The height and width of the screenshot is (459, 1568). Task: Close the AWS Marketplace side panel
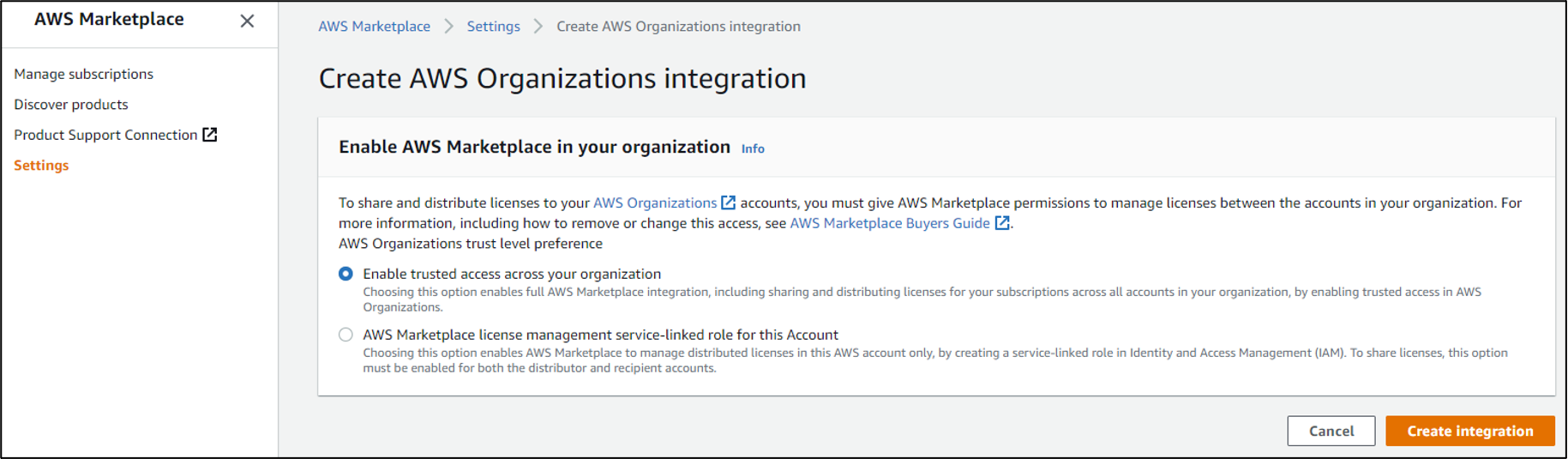click(247, 21)
